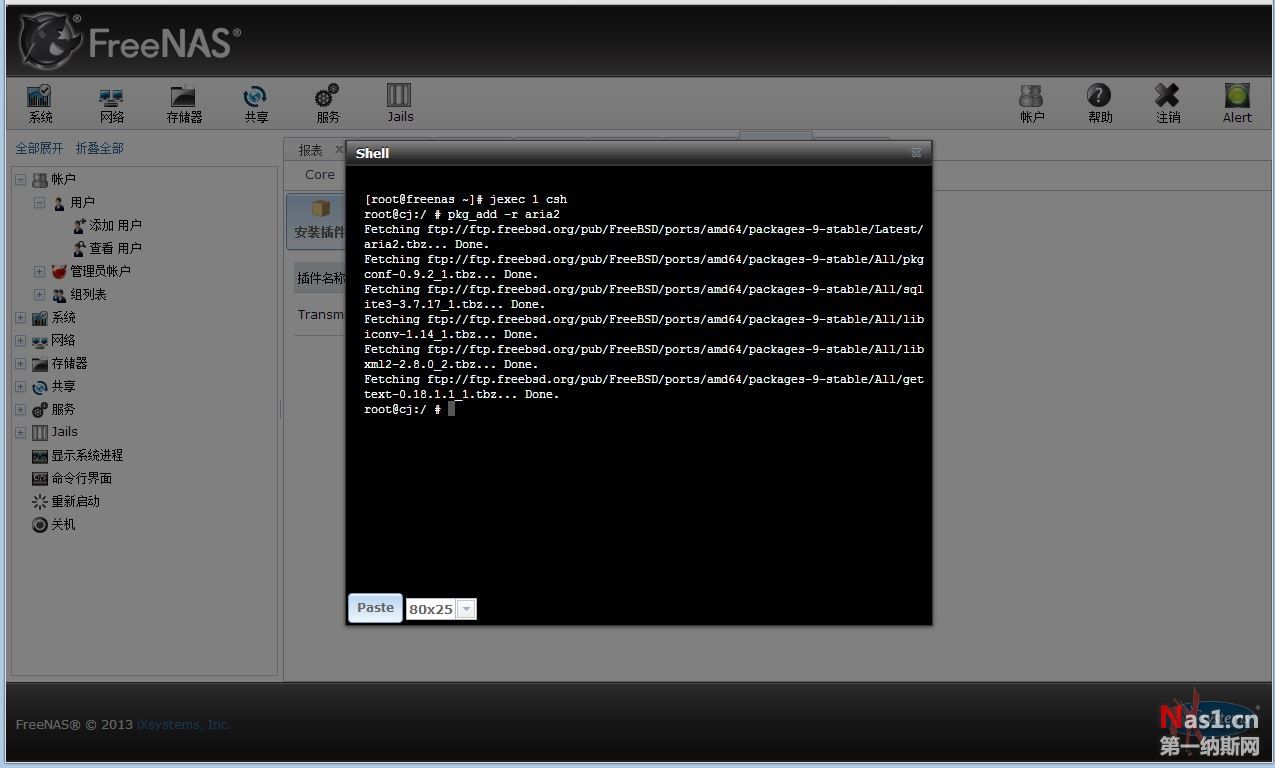Select 添加 用户 in the tree
Image resolution: width=1275 pixels, height=768 pixels.
click(115, 226)
